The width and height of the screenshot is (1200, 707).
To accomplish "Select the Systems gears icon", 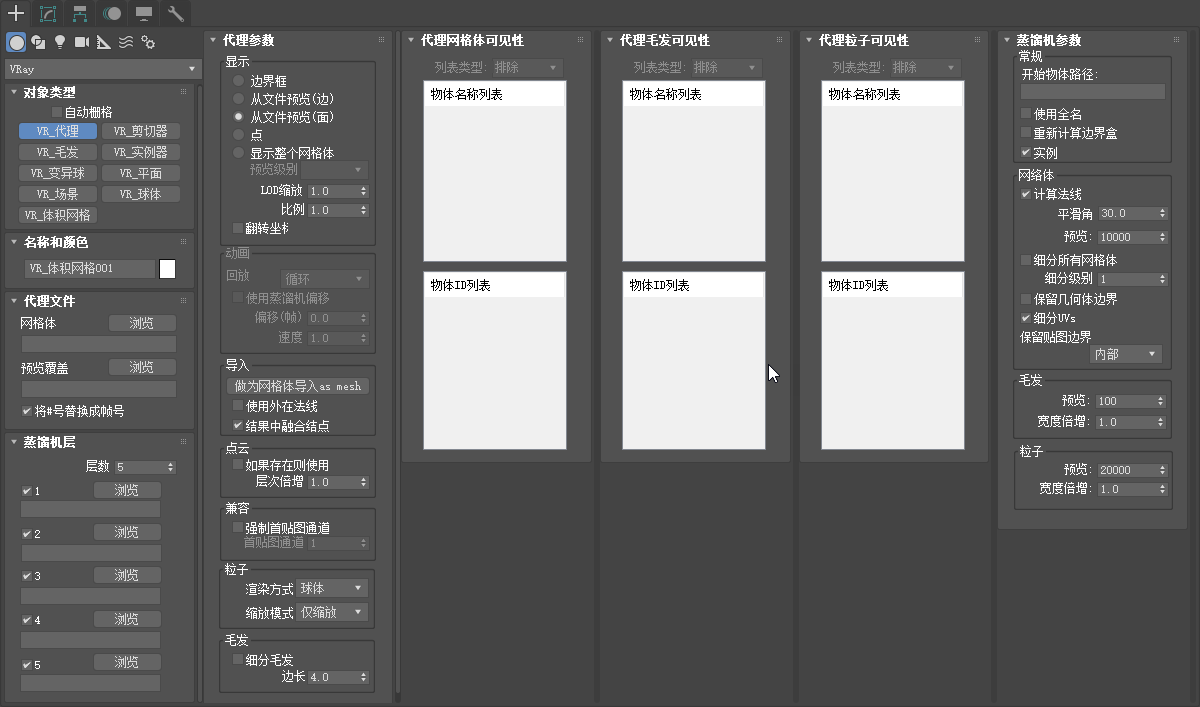I will (x=148, y=42).
